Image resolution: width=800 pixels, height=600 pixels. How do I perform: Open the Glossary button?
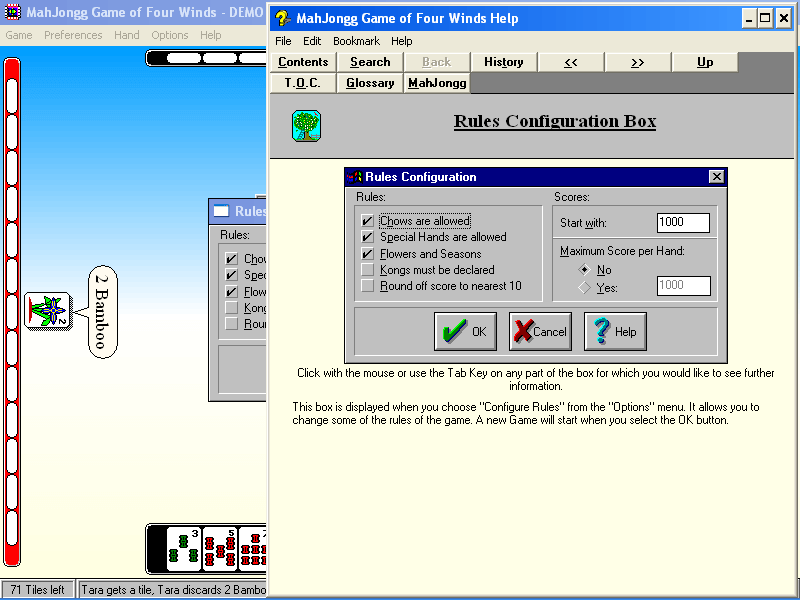coord(370,83)
